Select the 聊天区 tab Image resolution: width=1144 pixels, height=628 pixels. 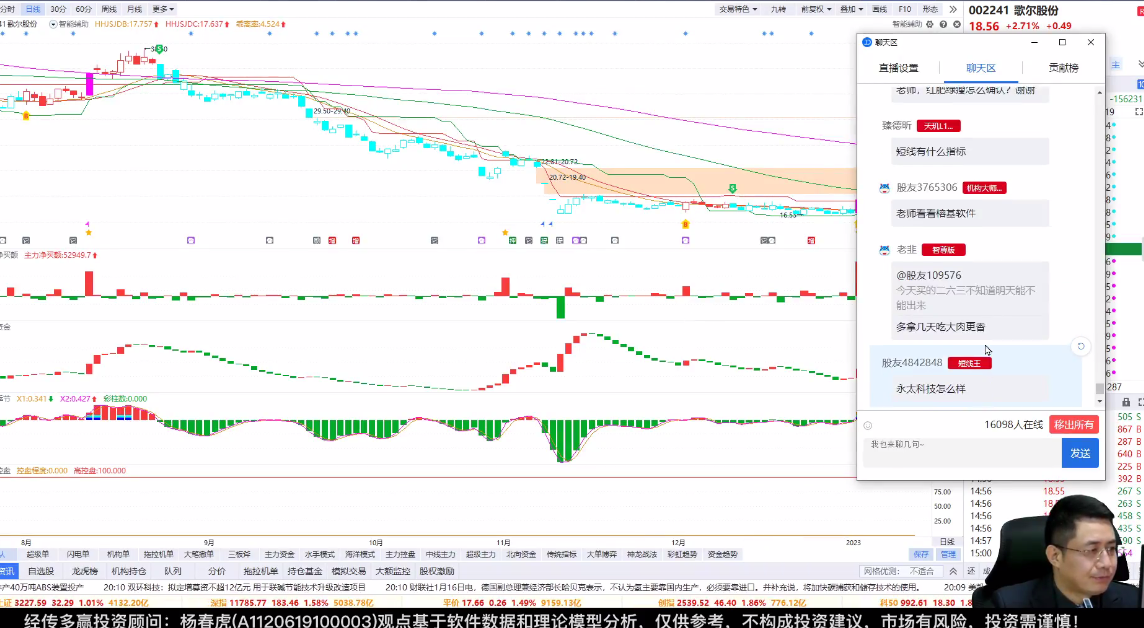[x=981, y=68]
